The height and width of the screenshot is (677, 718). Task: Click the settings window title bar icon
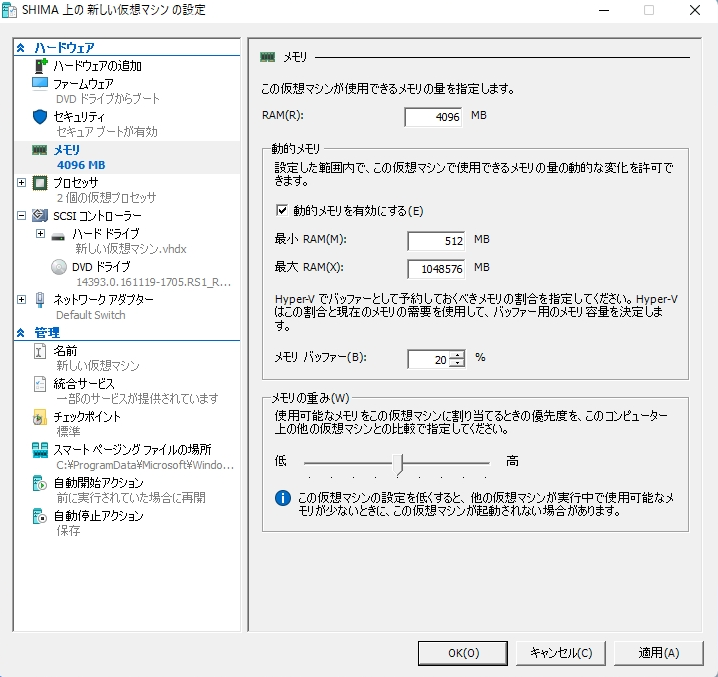coord(9,10)
